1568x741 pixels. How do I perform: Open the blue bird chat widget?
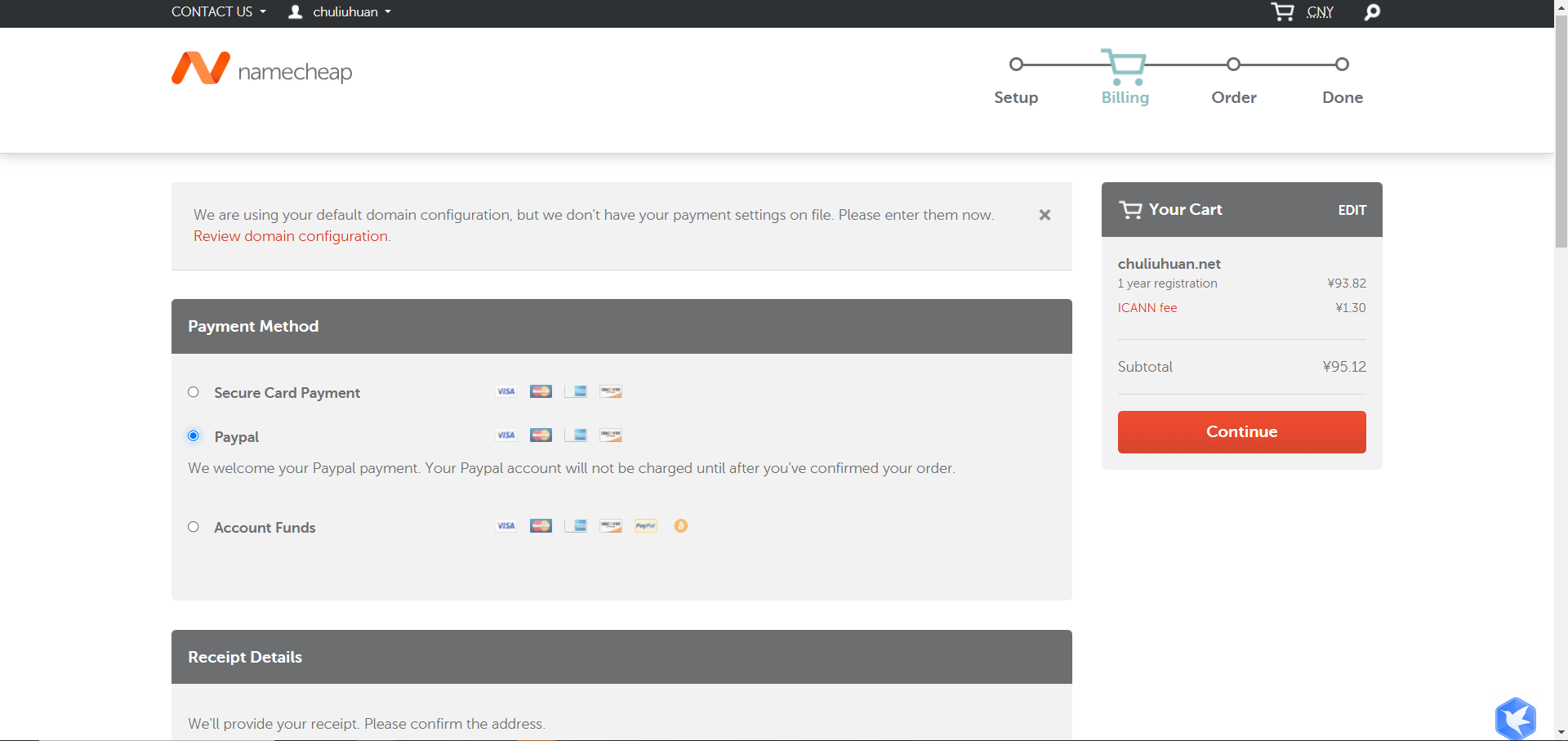coord(1516,718)
